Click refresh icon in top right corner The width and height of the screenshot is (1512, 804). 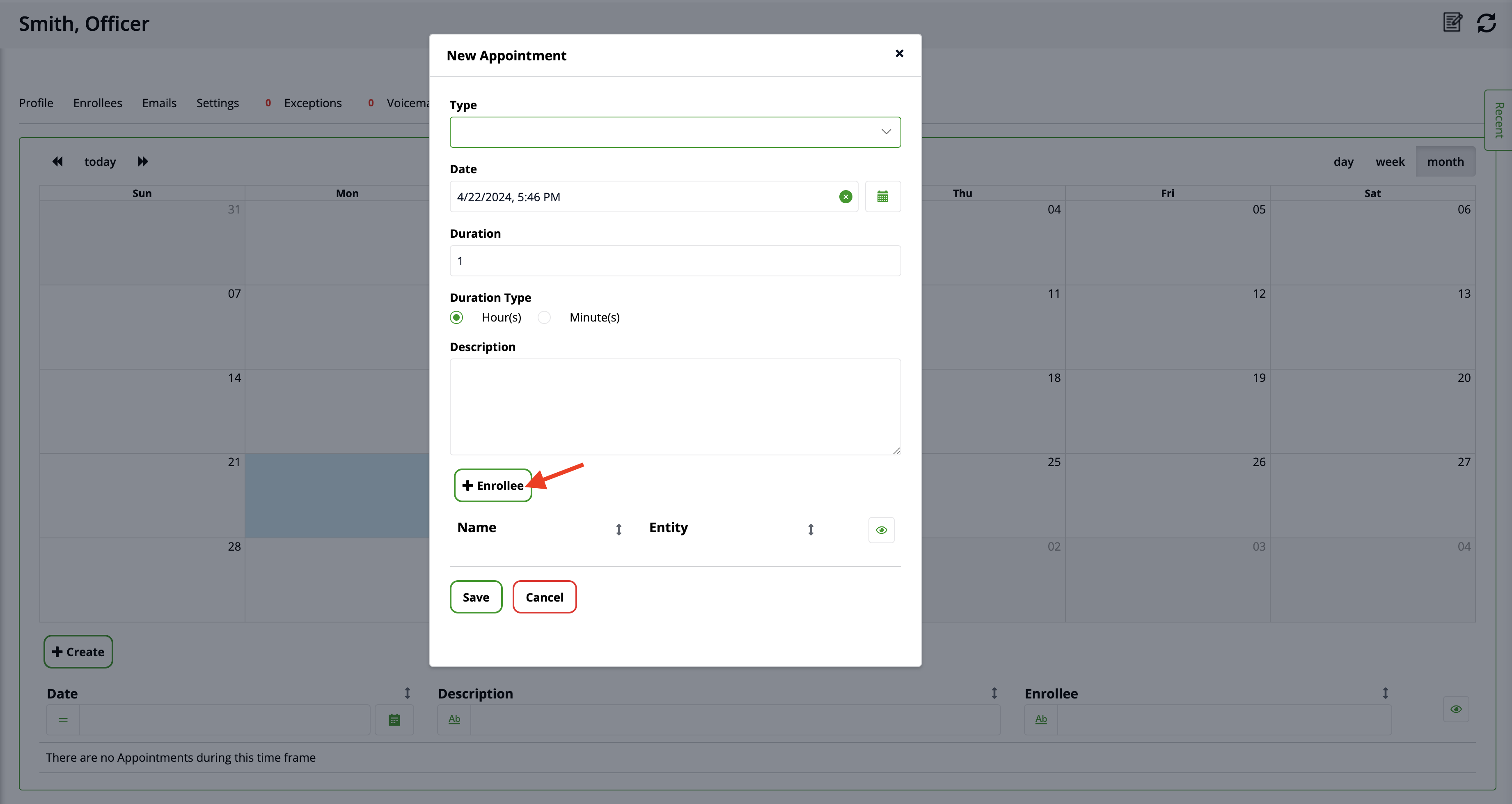(x=1486, y=23)
